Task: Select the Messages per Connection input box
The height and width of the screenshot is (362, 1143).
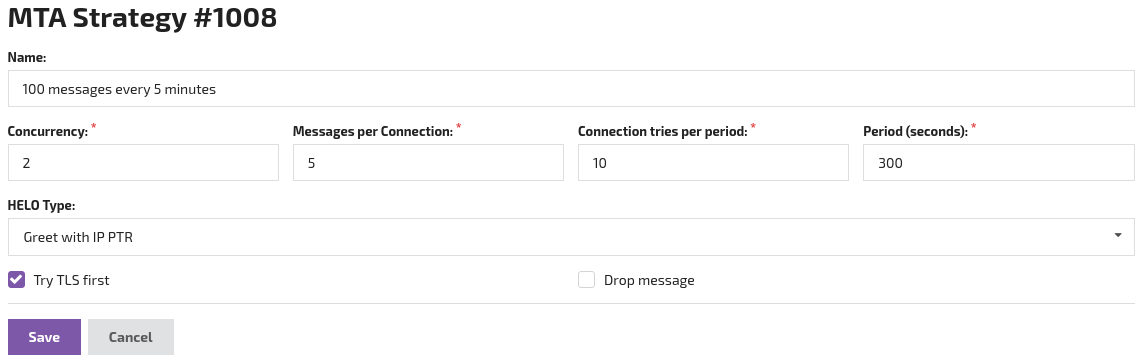Action: (x=428, y=162)
